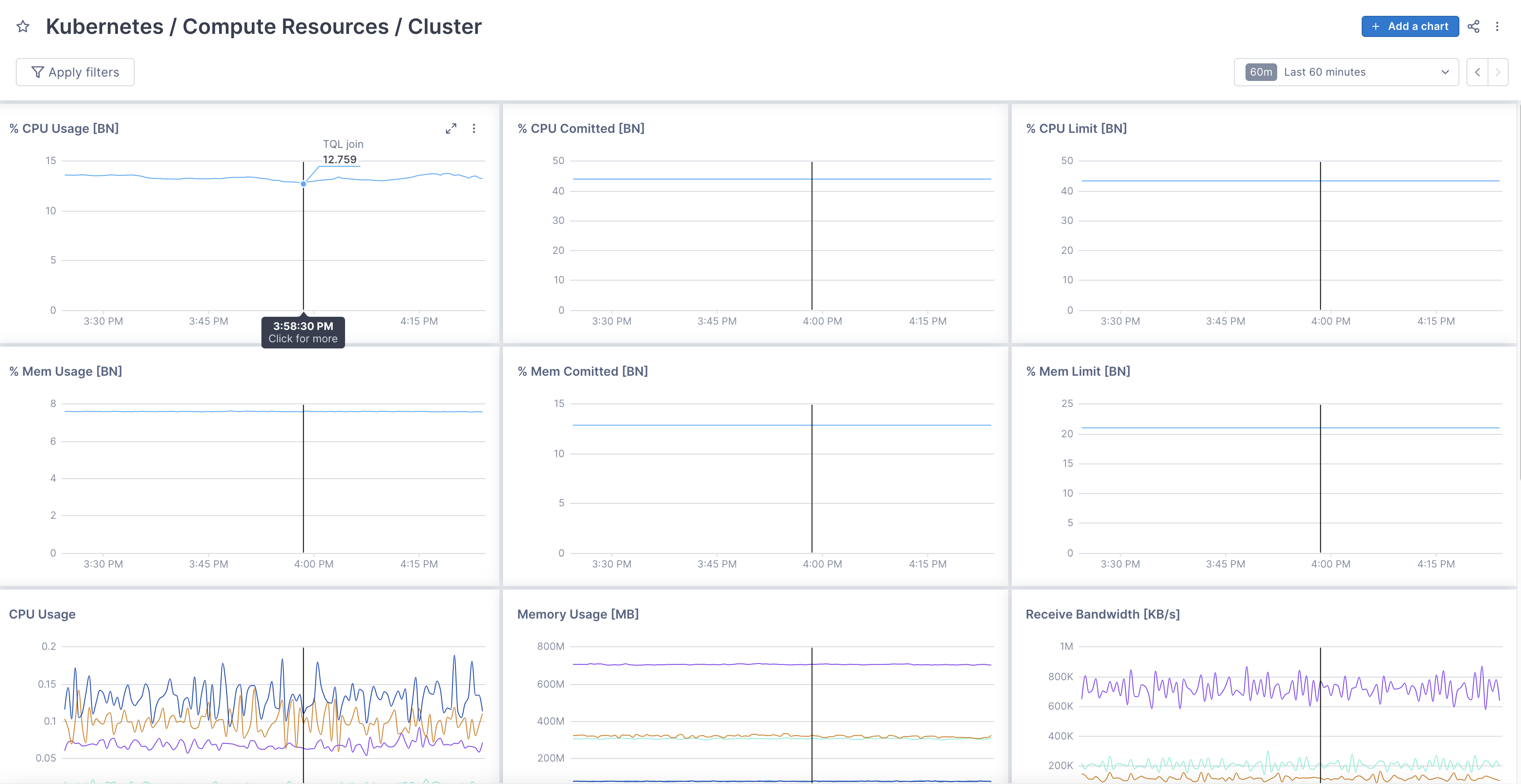Open the share dashboard icon
The width and height of the screenshot is (1521, 784).
(1474, 26)
